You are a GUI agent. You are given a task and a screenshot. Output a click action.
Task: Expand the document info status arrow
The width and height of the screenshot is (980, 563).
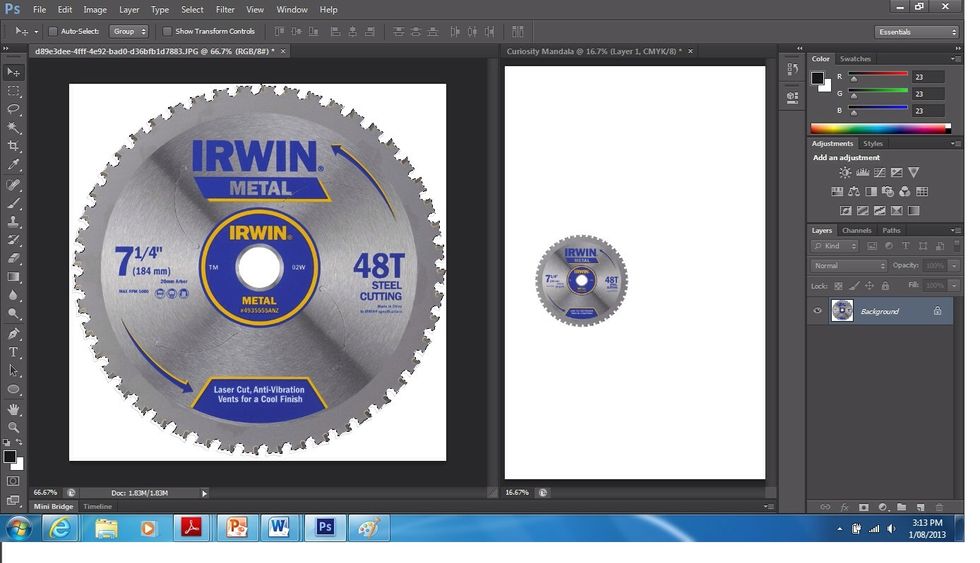(x=204, y=493)
